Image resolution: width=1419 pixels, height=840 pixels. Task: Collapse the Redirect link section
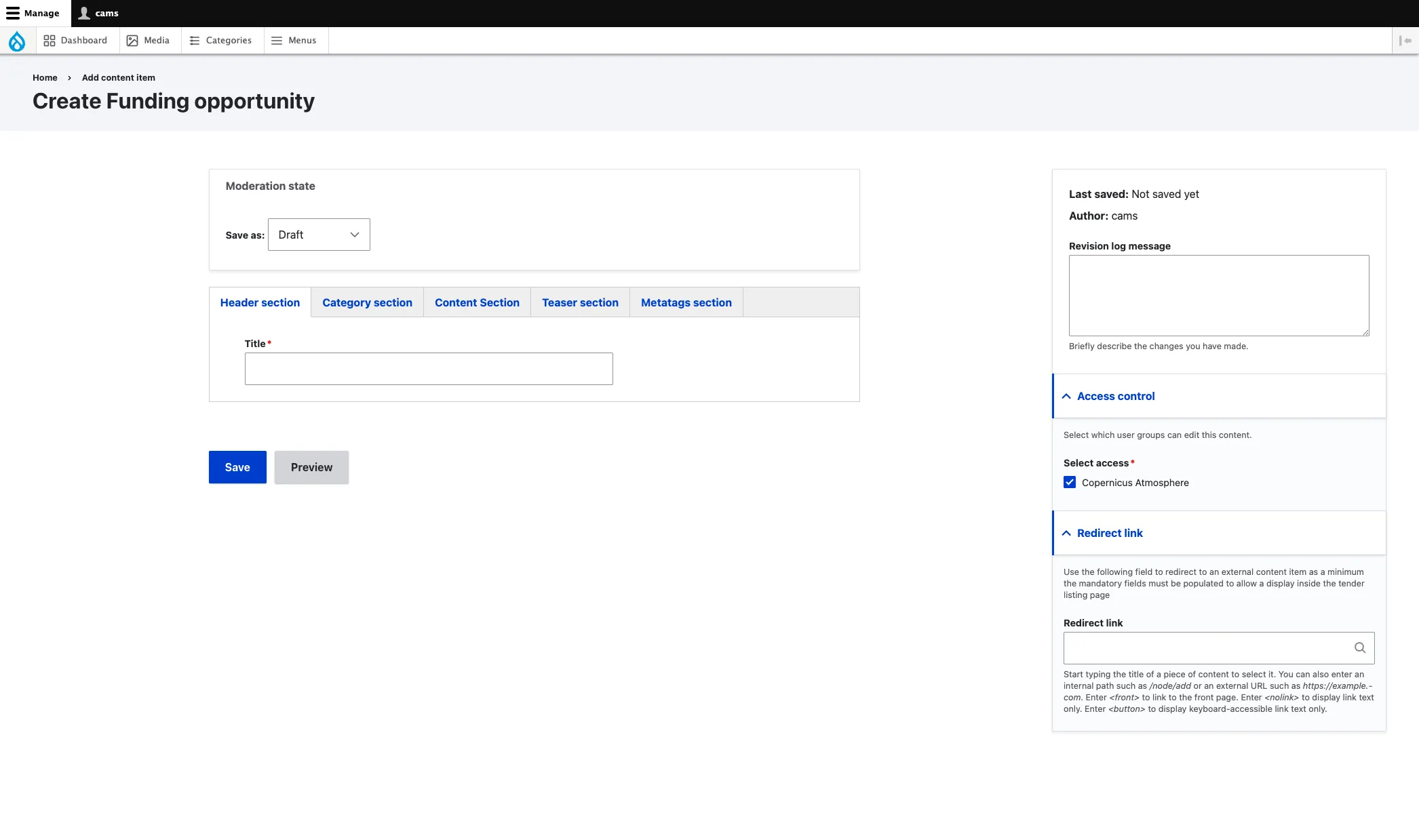click(x=1219, y=533)
